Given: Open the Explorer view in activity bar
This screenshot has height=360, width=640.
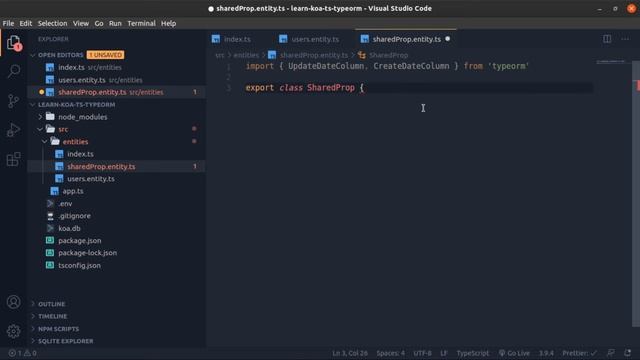Looking at the screenshot, I should pos(13,42).
